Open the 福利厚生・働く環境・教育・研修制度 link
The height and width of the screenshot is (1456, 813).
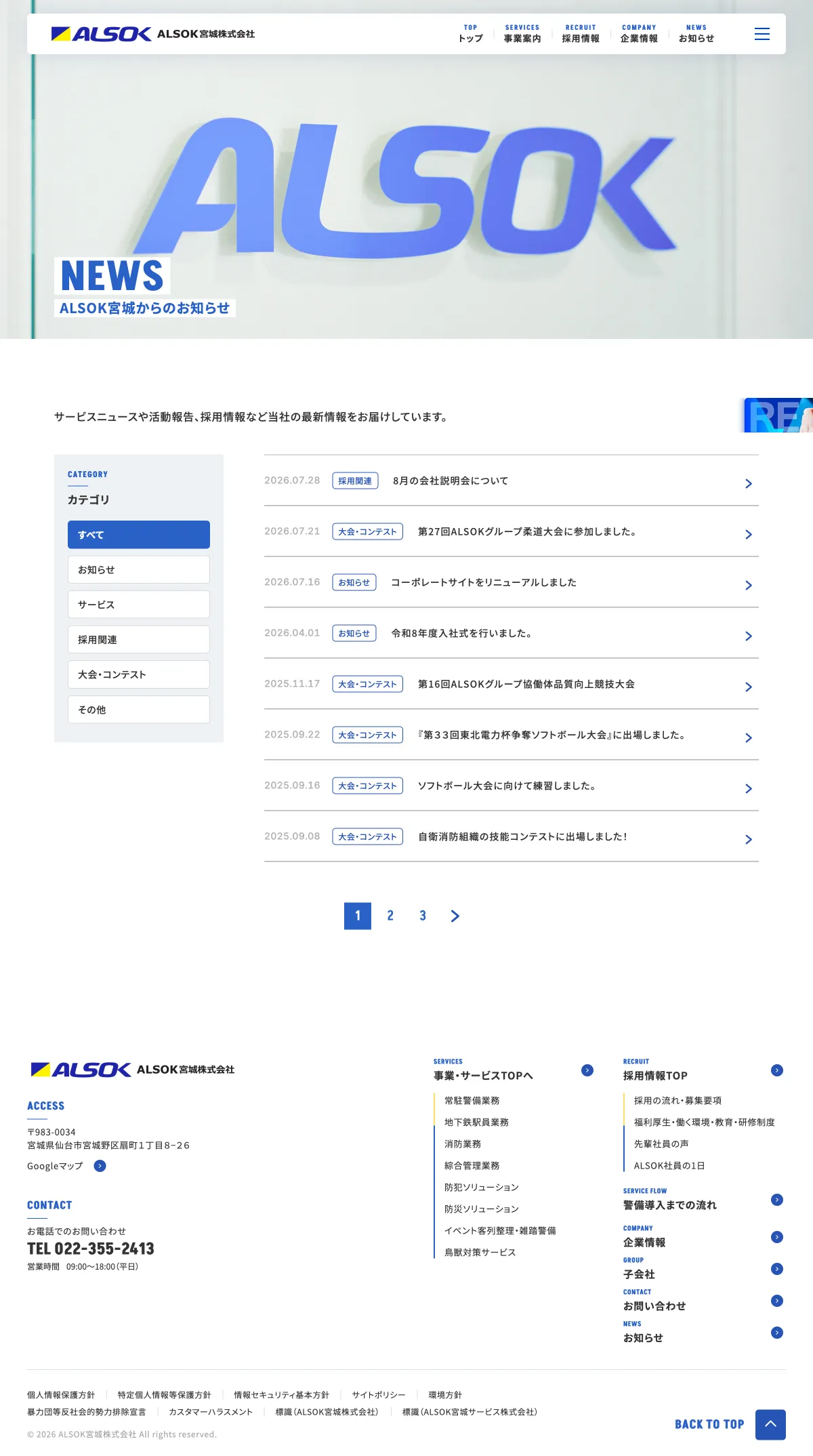(x=705, y=1123)
